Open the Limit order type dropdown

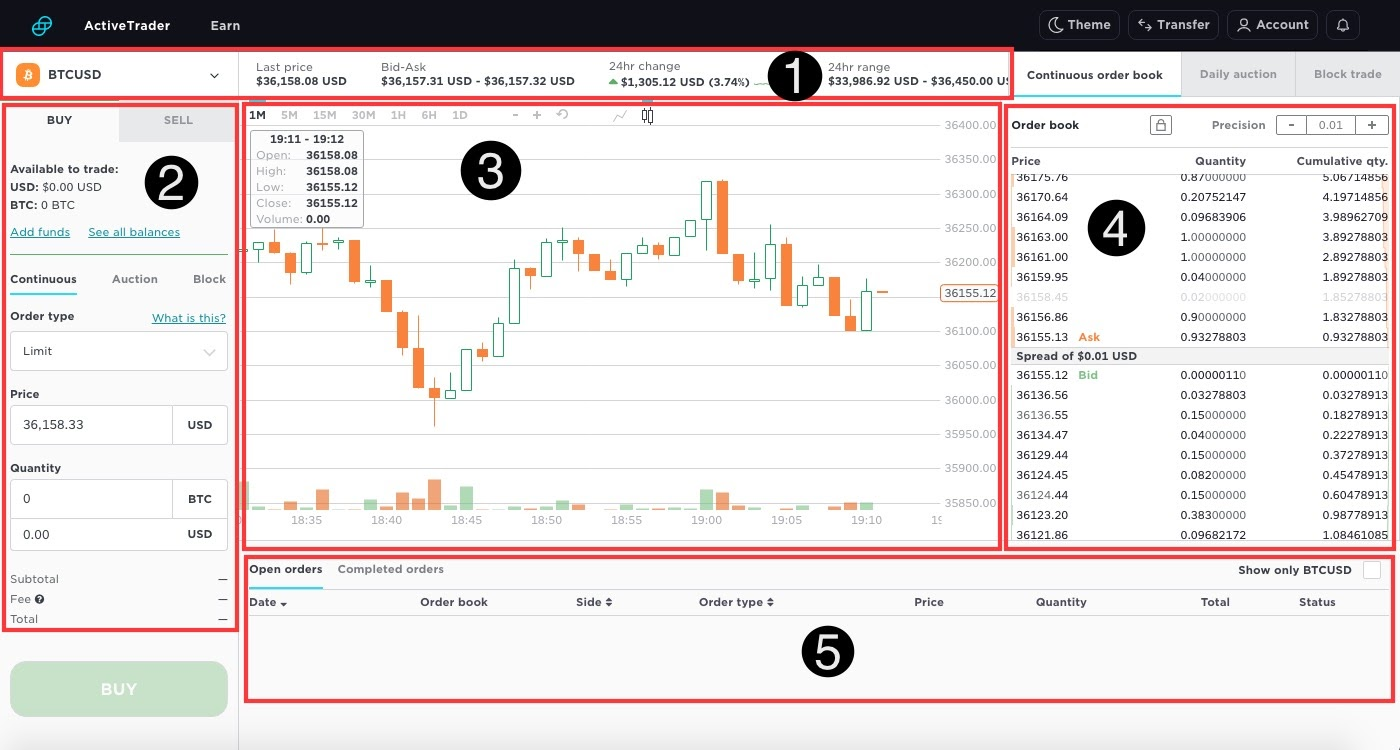118,351
